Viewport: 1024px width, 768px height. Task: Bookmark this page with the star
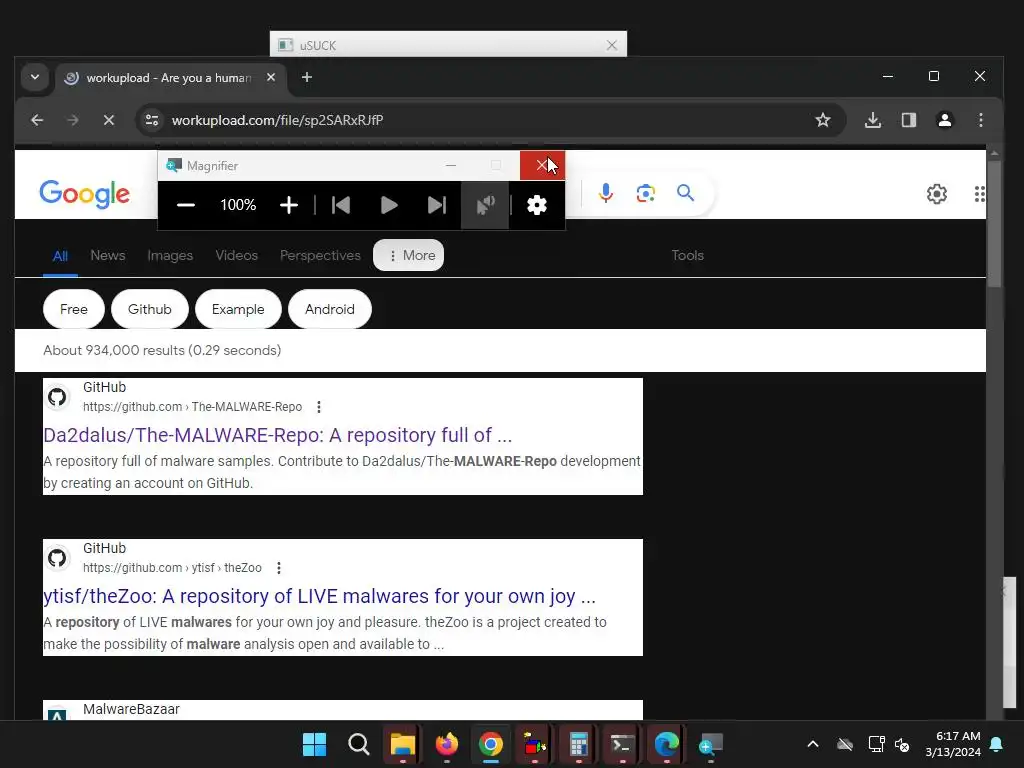click(823, 120)
